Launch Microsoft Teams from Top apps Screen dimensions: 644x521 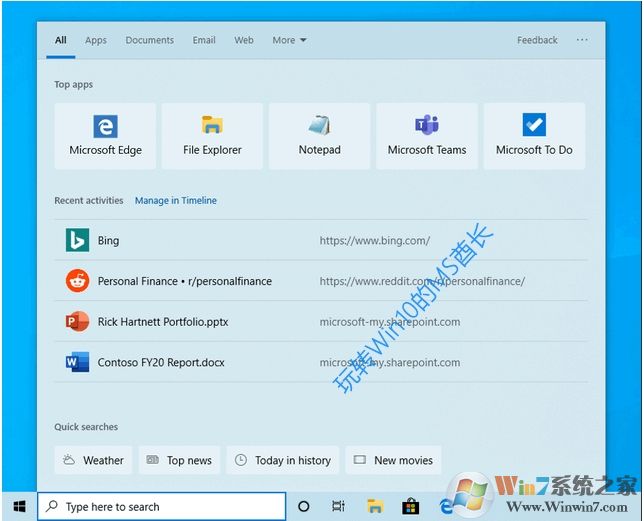tap(427, 136)
